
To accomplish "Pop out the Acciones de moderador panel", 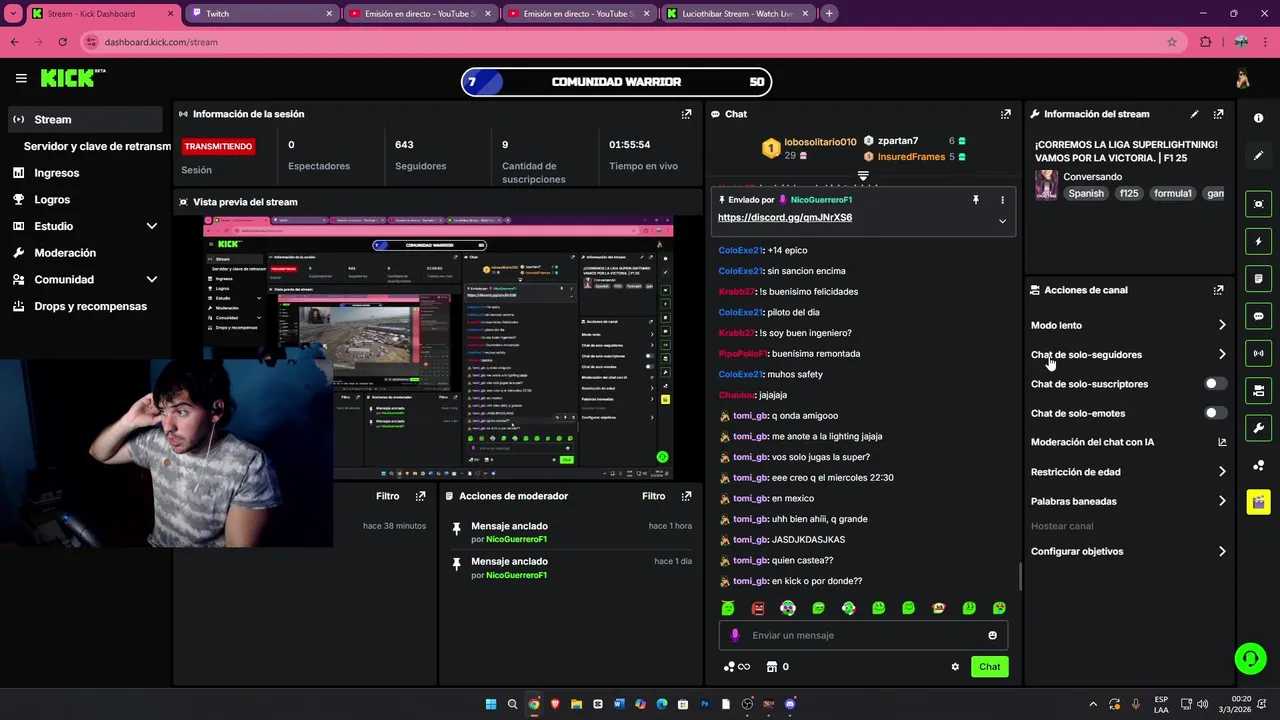I will (x=686, y=496).
